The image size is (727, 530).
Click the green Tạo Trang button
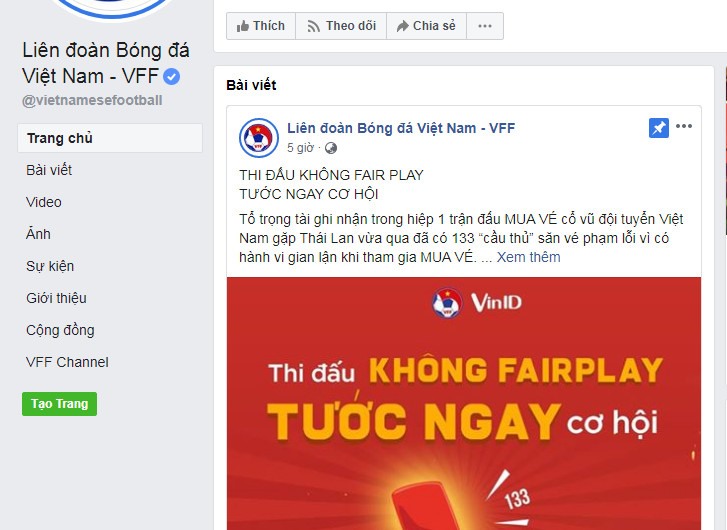[x=59, y=404]
